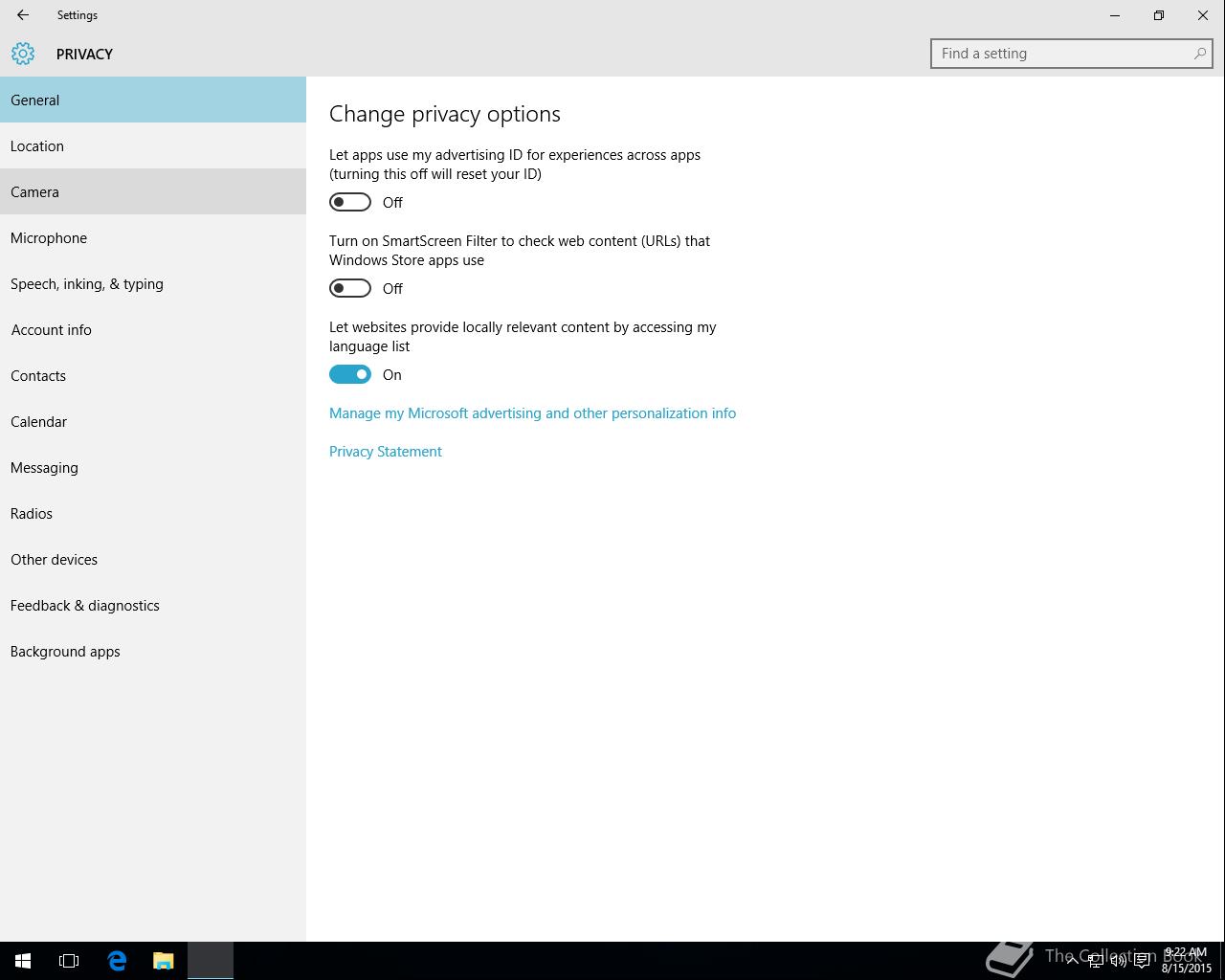Click the PRIVACY header title
The image size is (1225, 980).
[84, 55]
